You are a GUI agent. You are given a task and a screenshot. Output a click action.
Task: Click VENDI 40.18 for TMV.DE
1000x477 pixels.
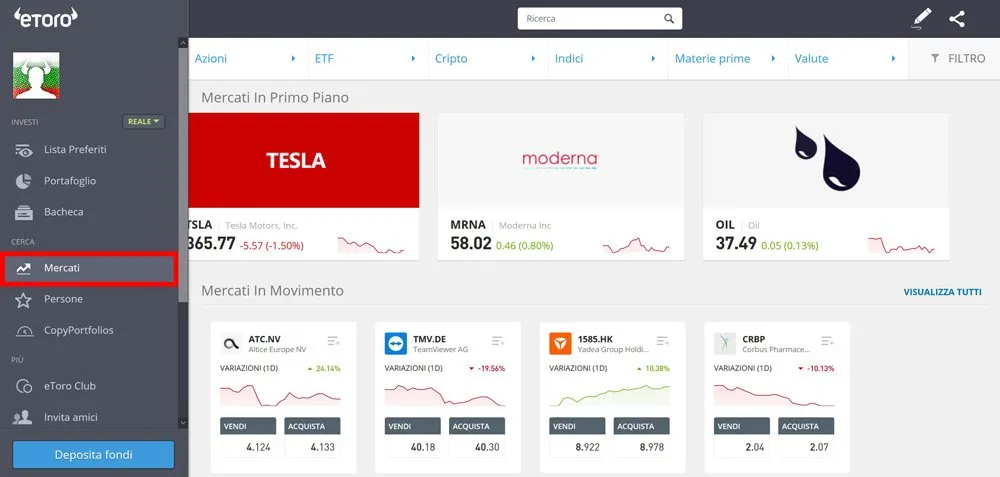(413, 437)
